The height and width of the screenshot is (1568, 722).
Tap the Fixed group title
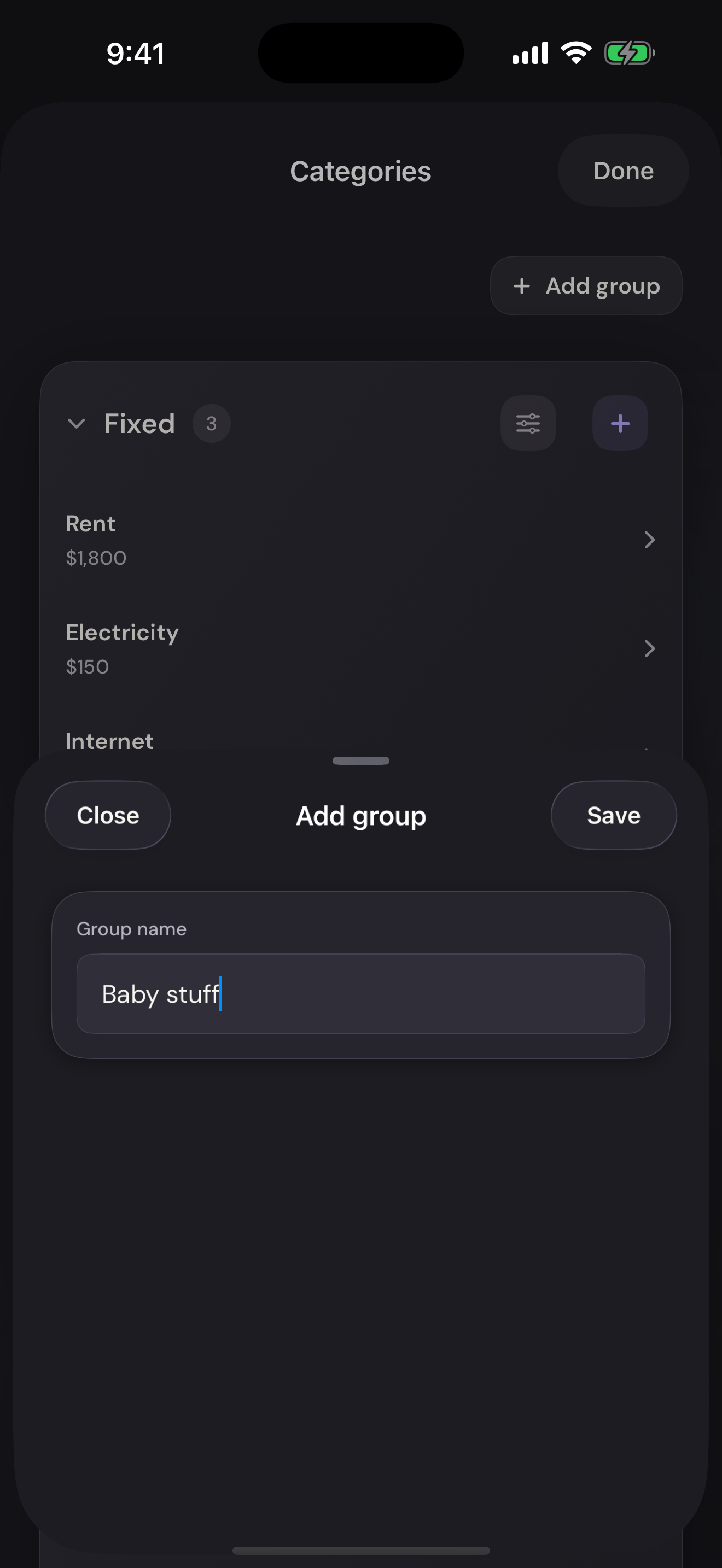point(139,424)
